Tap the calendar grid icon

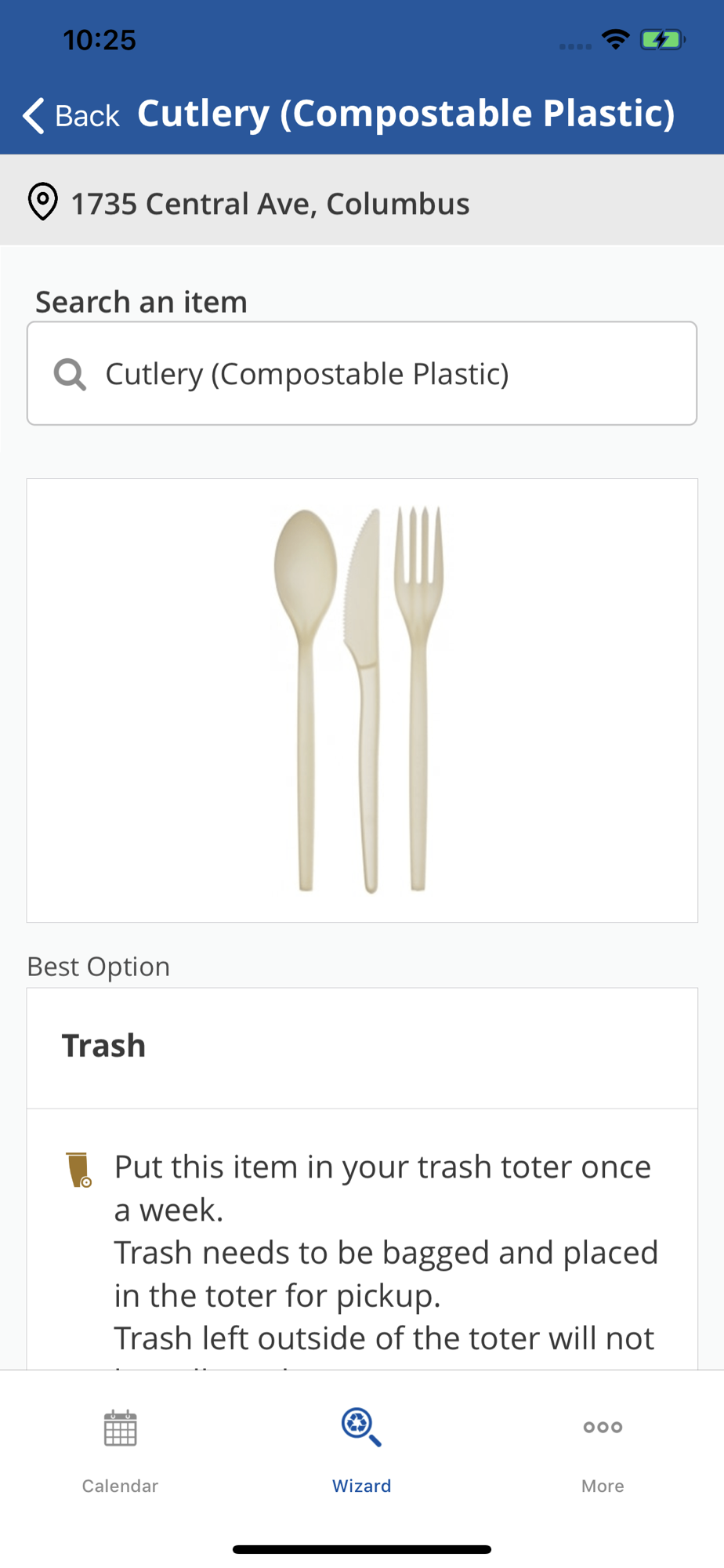(x=120, y=1428)
